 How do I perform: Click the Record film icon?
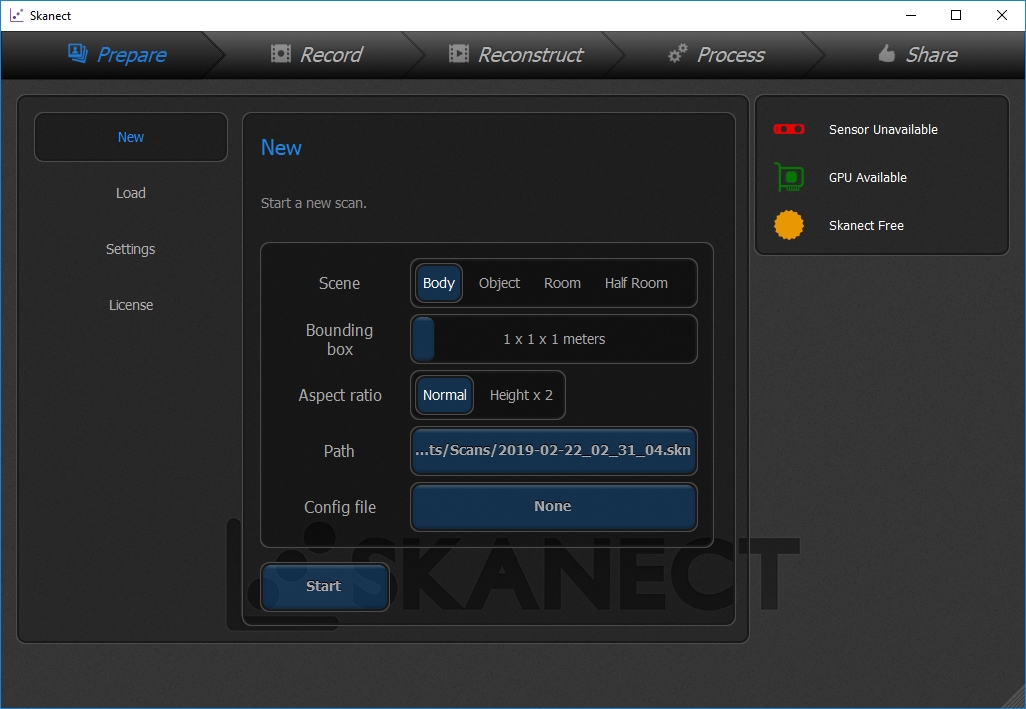tap(281, 54)
